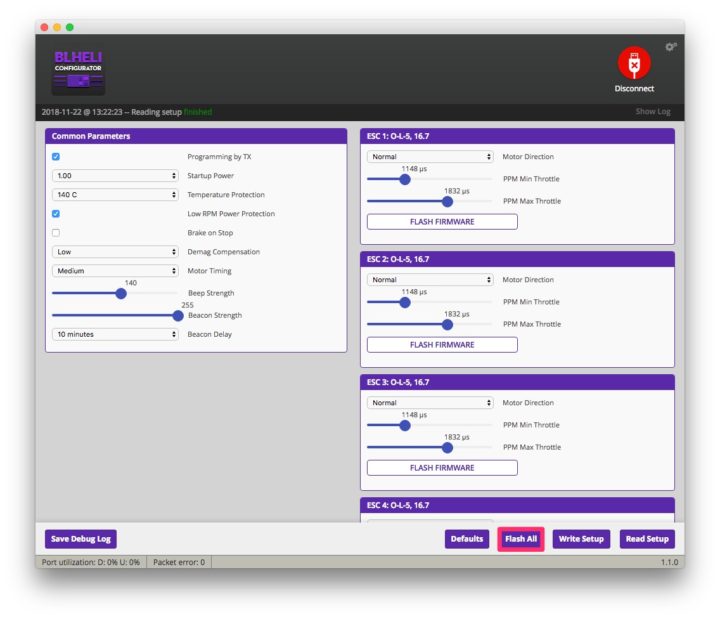Open settings via the gear icon
Screen dimensions: 720x619
[670, 47]
